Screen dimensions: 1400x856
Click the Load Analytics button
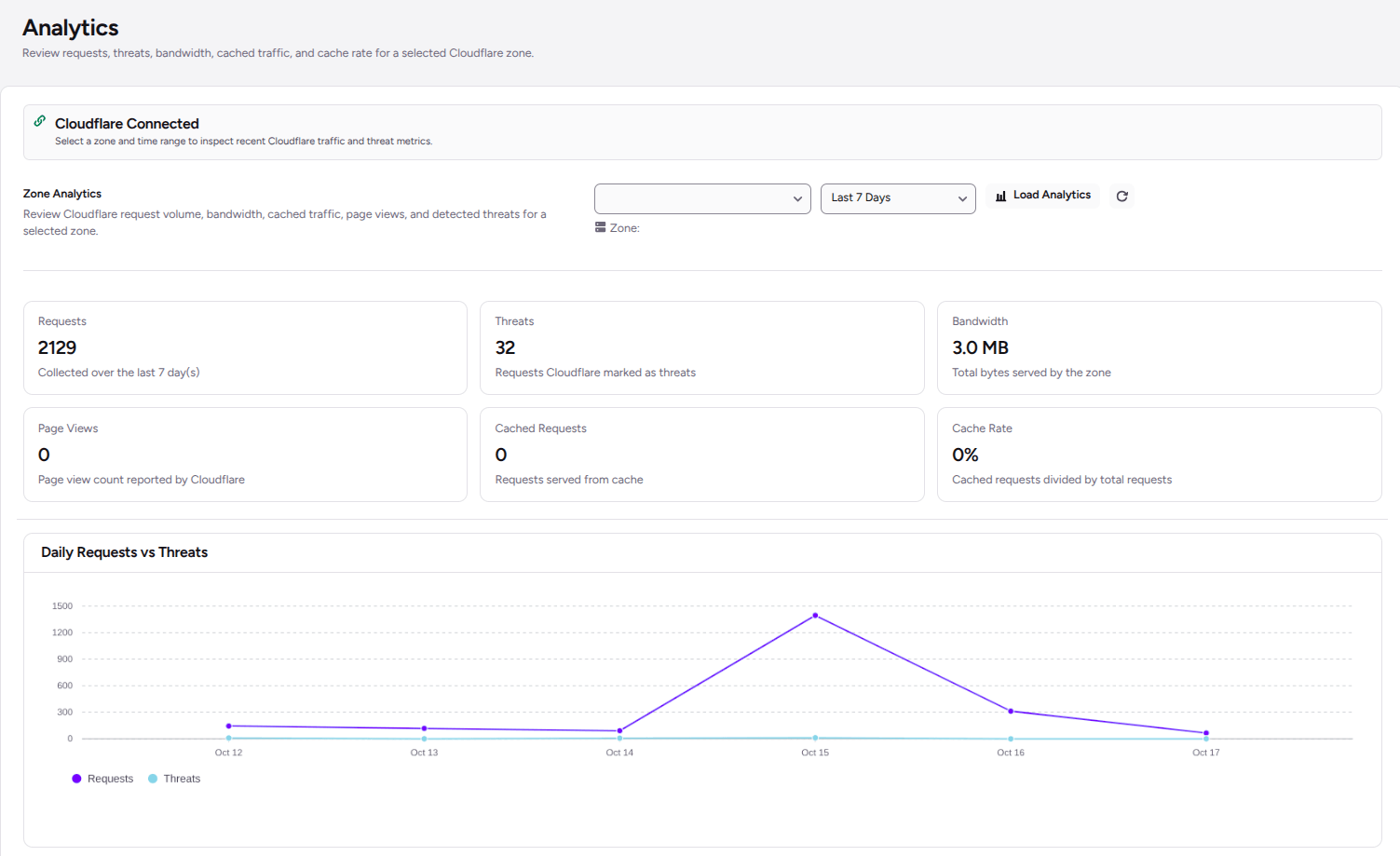(x=1042, y=196)
